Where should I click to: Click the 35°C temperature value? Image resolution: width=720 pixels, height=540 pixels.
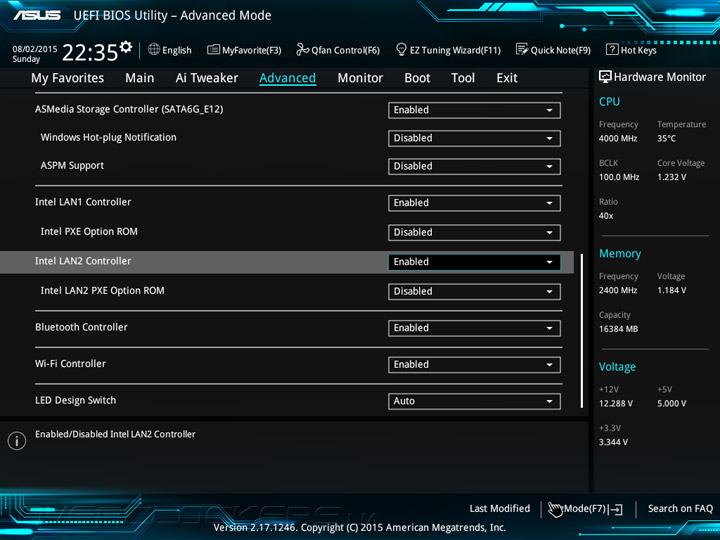click(x=666, y=138)
